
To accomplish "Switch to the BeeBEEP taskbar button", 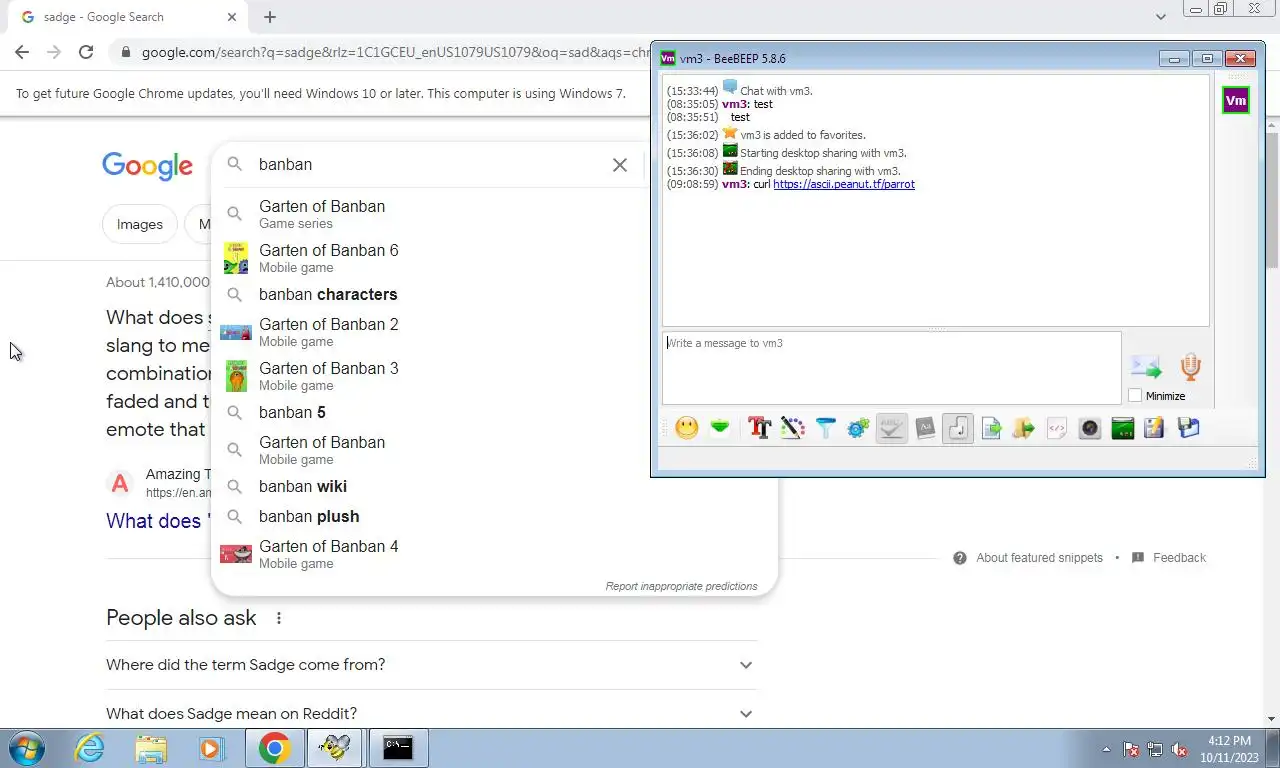I will pos(335,748).
